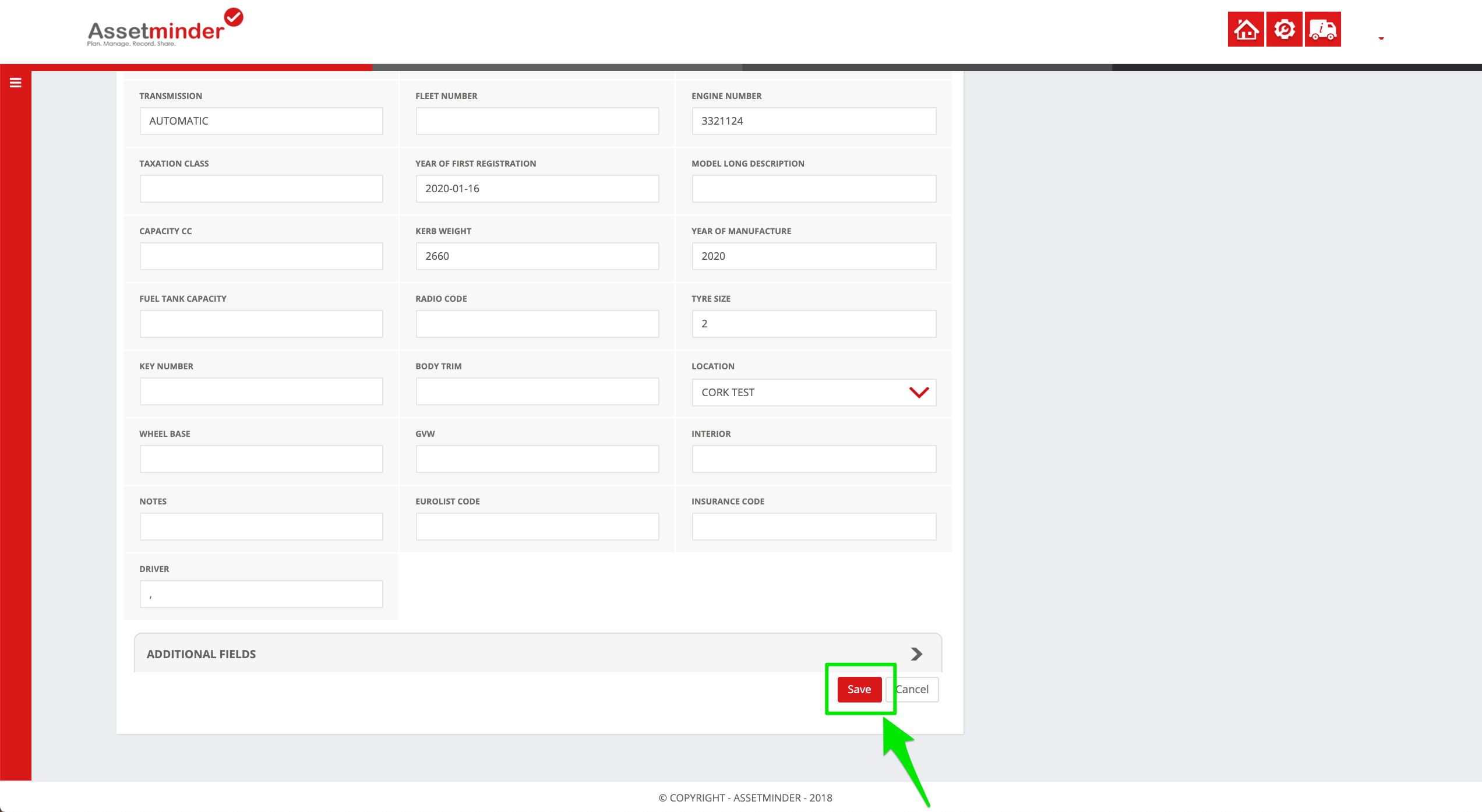The width and height of the screenshot is (1482, 812).
Task: Focus the Year of Manufacture field
Action: 814,256
